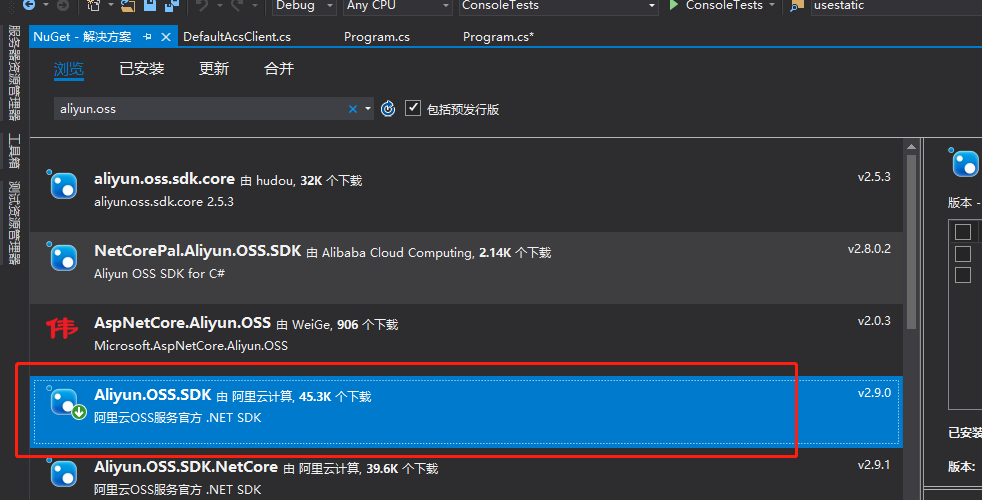
Task: Click the New Project toolbar icon
Action: click(93, 5)
